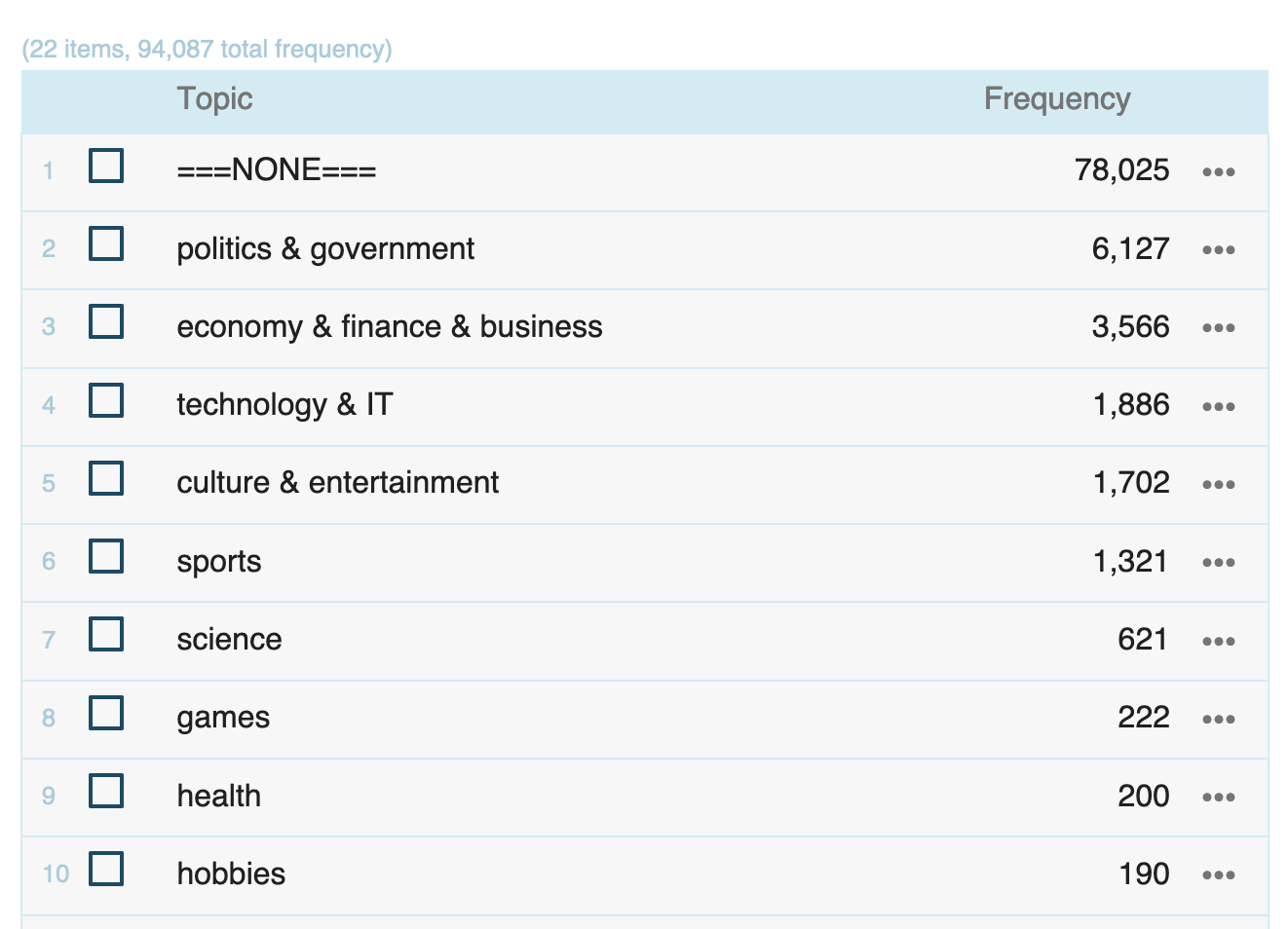Click the more options icon for science
Screen dimensions: 1288x929
tap(1218, 642)
